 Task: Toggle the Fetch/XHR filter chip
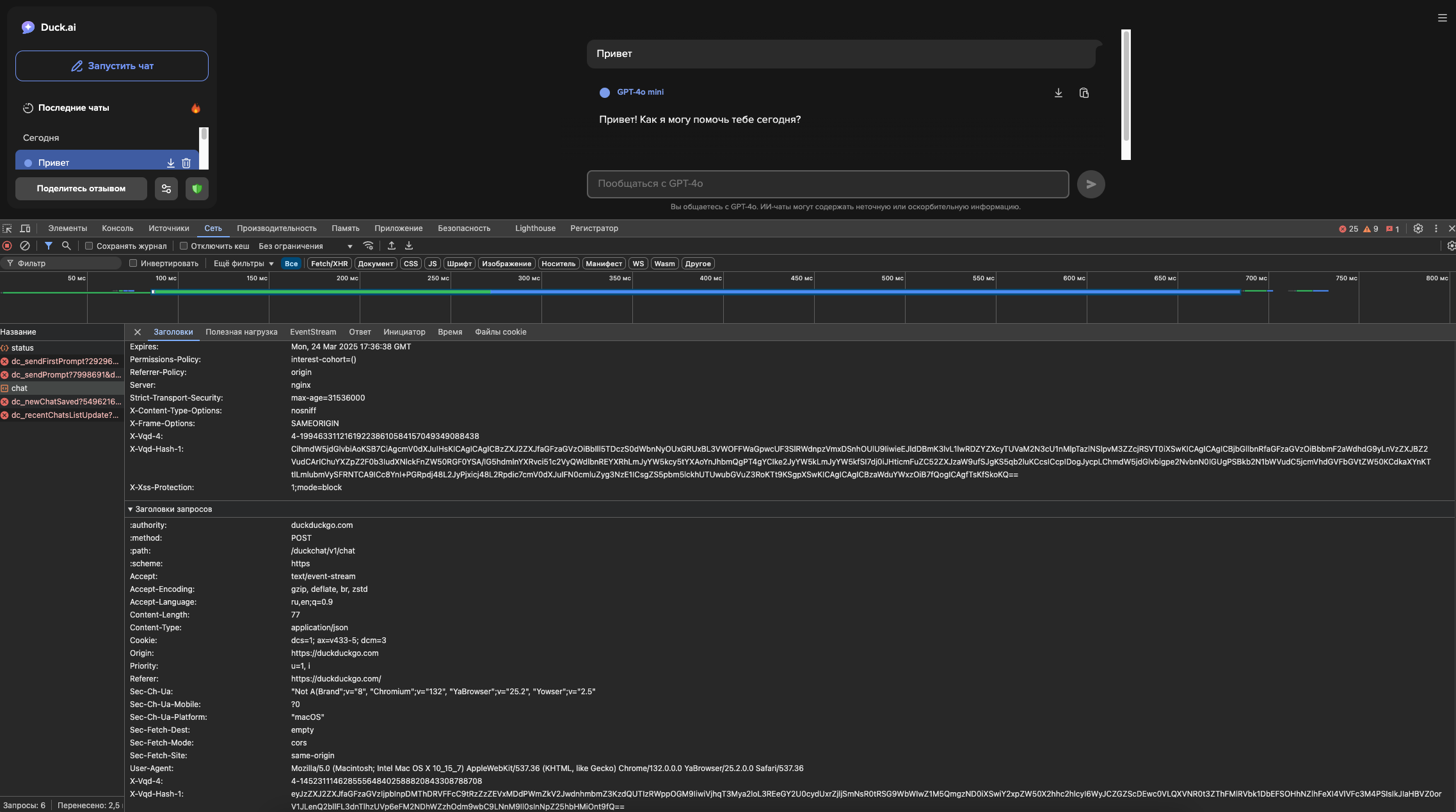tap(330, 264)
